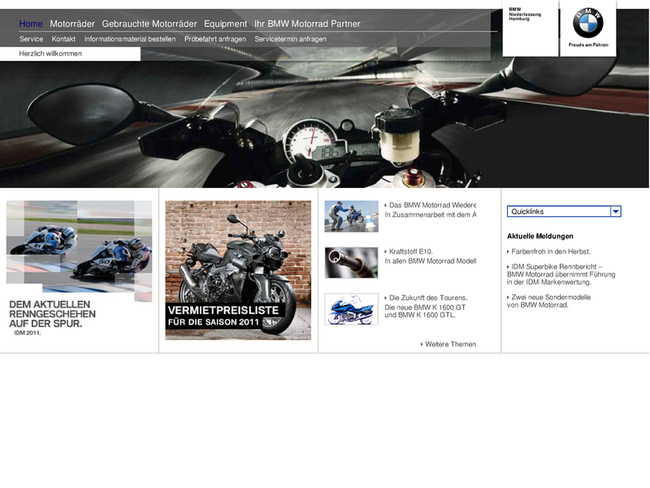Open Ihr BMW Motorrad Partner menu
The image size is (650, 488).
[x=307, y=24]
